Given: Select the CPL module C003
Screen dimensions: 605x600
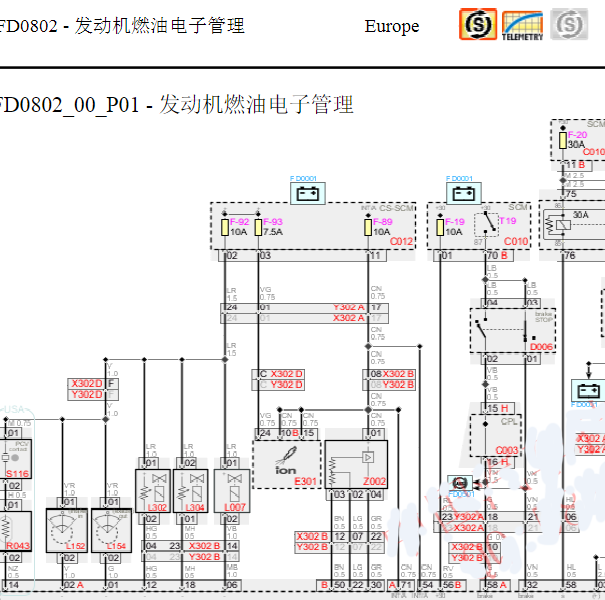Looking at the screenshot, I should [496, 436].
